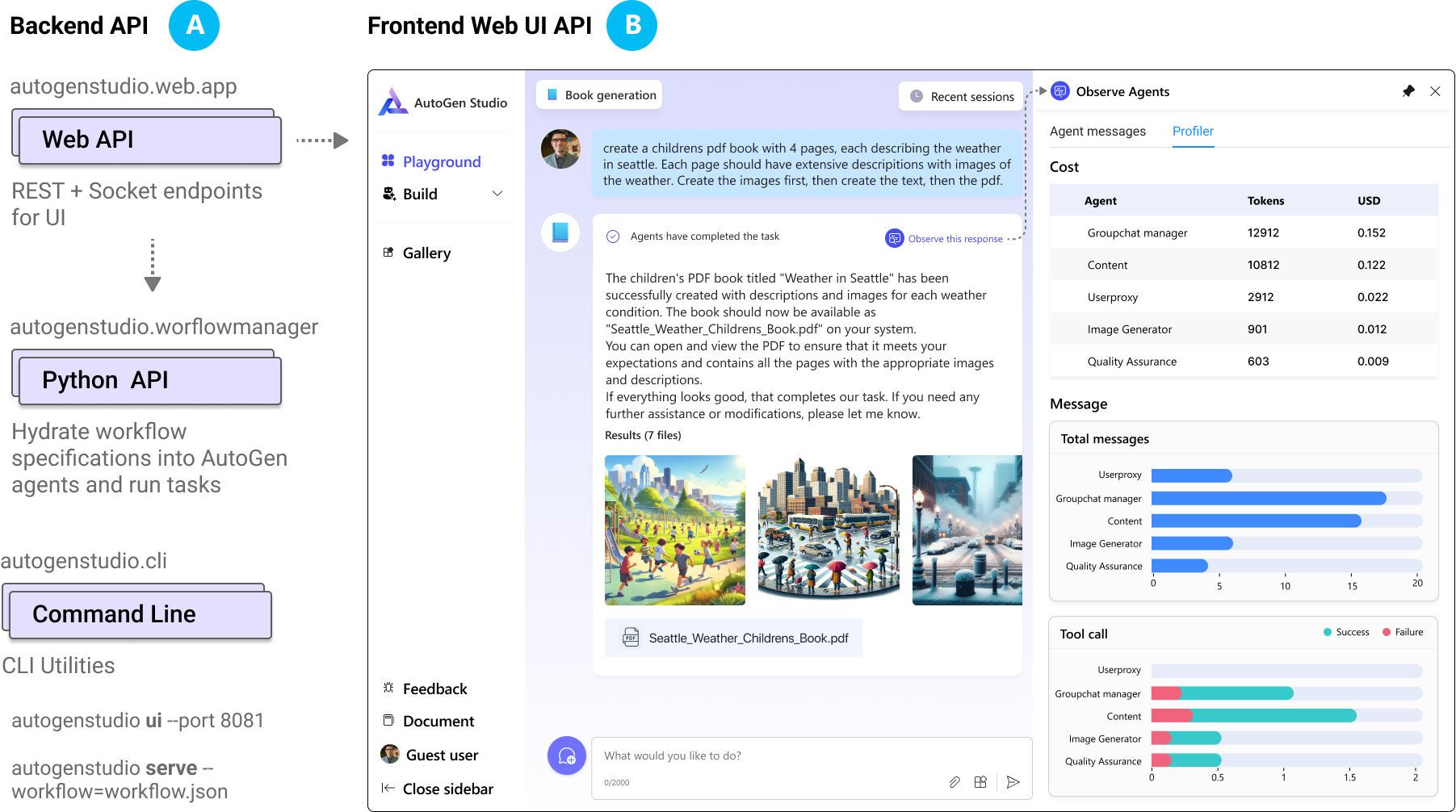Click the Close sidebar arrow icon
This screenshot has width=1456, height=812.
[x=388, y=788]
